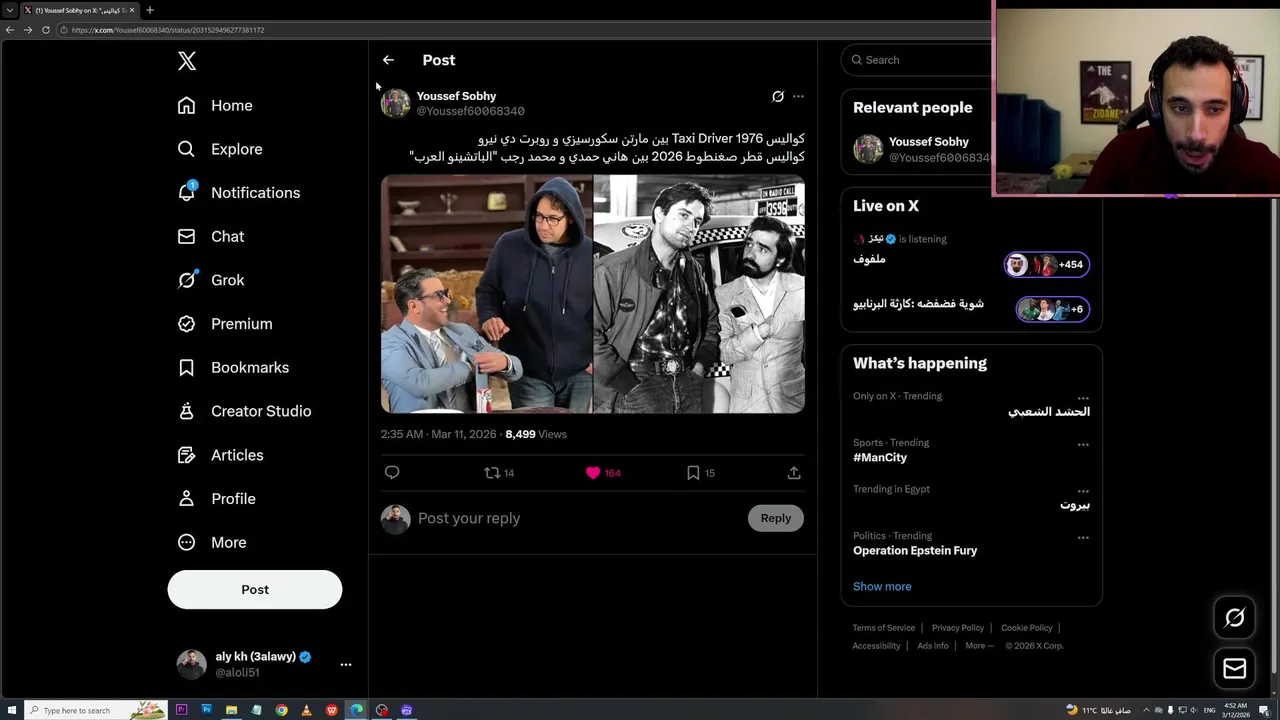Open Bookmarks page

tap(233, 368)
